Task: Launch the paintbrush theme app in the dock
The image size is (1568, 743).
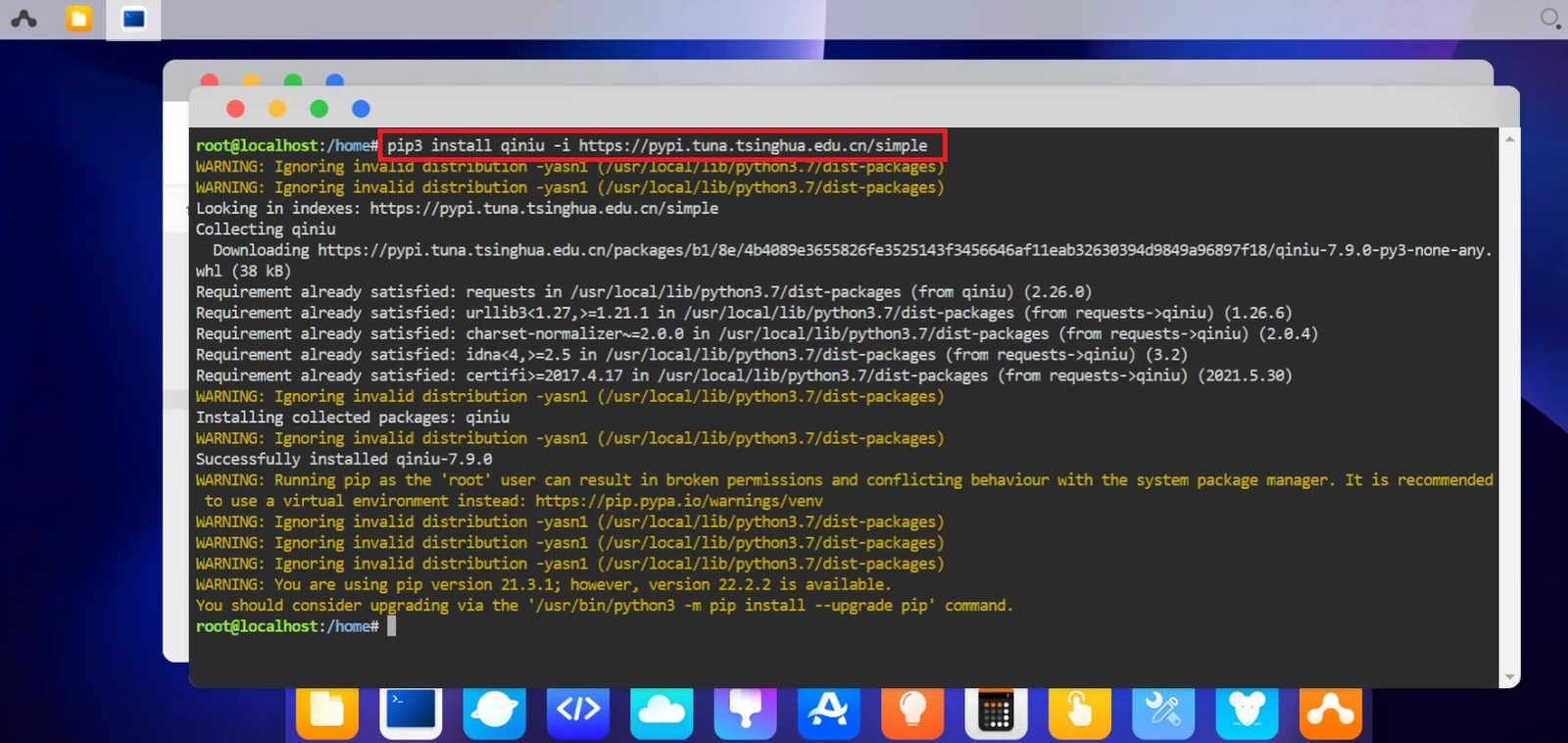Action: click(x=745, y=713)
